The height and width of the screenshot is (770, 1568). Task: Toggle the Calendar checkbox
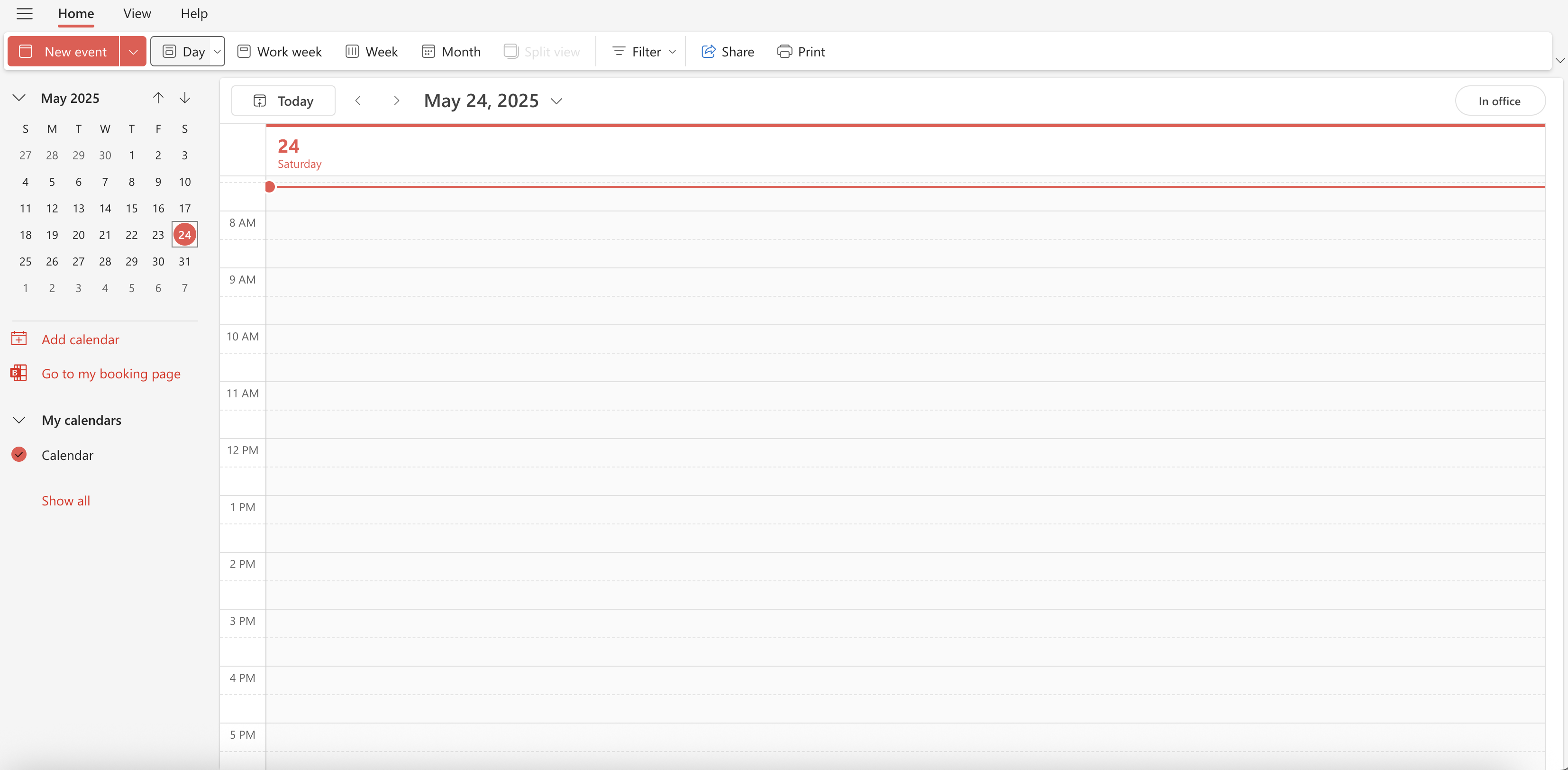[19, 455]
